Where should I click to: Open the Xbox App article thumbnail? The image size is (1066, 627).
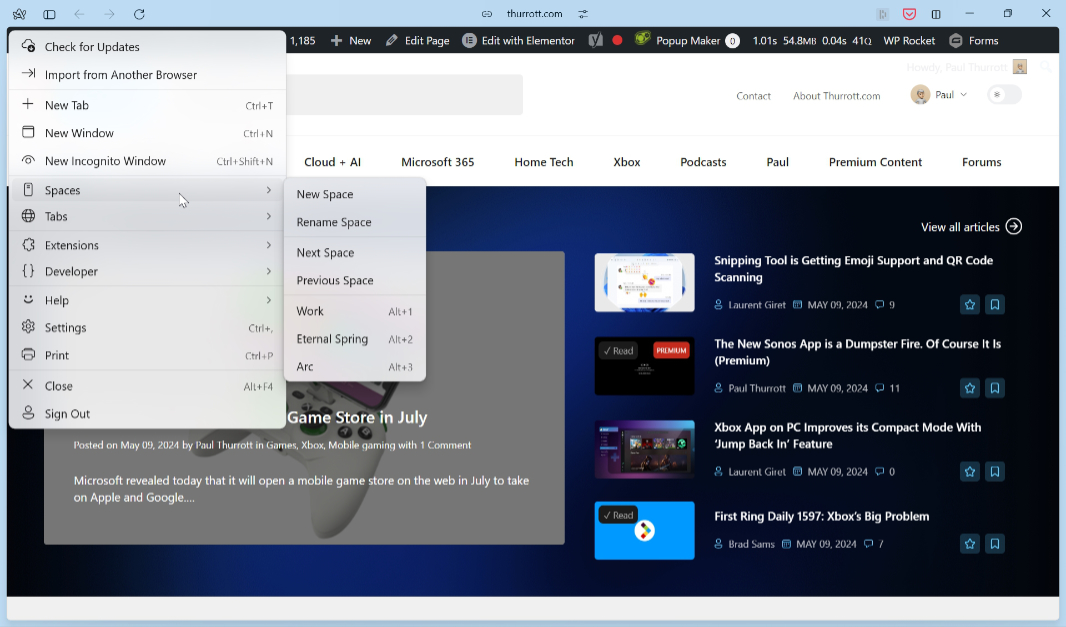point(644,449)
